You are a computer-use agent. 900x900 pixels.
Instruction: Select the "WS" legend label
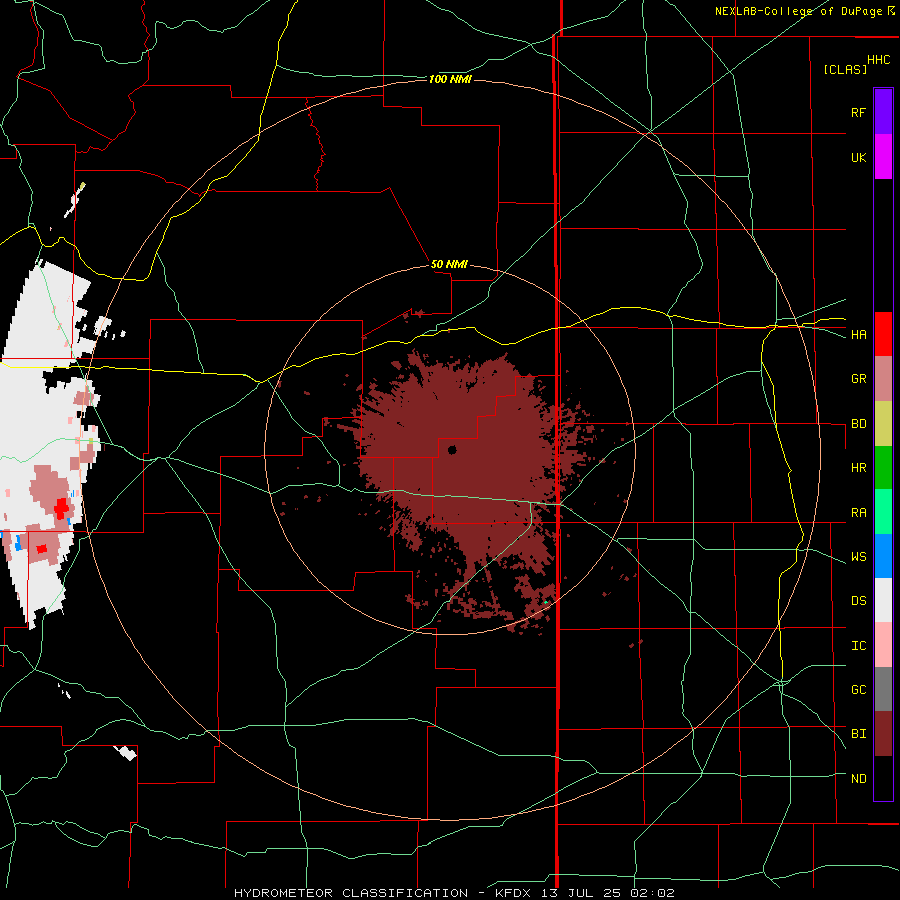[x=858, y=557]
